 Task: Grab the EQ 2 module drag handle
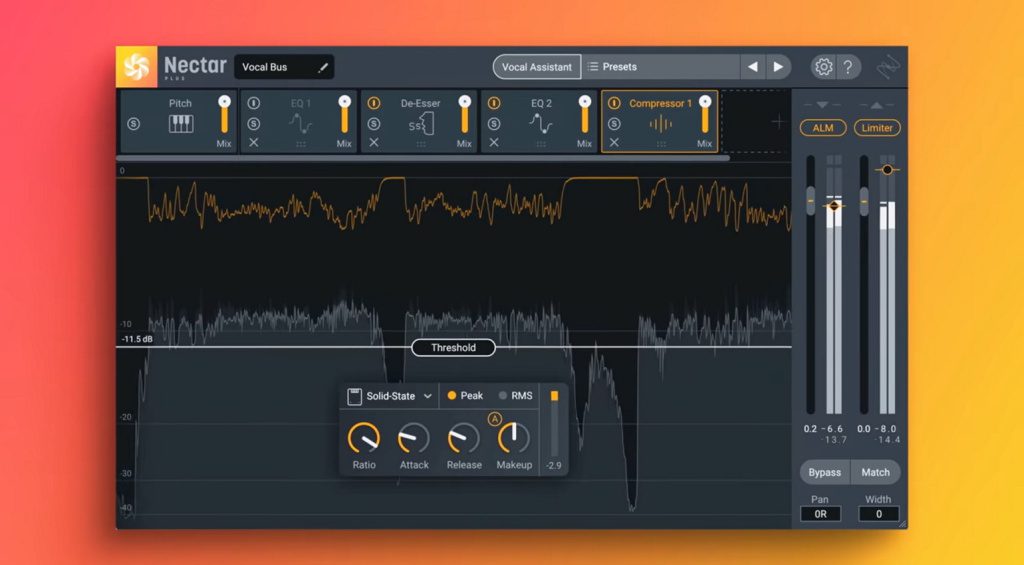coord(541,144)
